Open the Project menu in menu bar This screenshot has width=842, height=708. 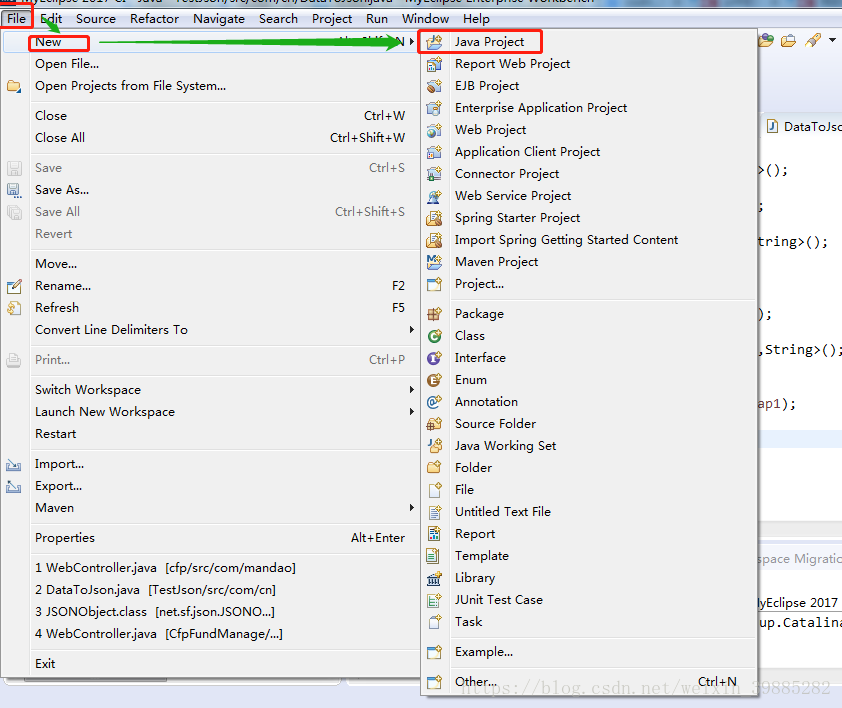(332, 19)
